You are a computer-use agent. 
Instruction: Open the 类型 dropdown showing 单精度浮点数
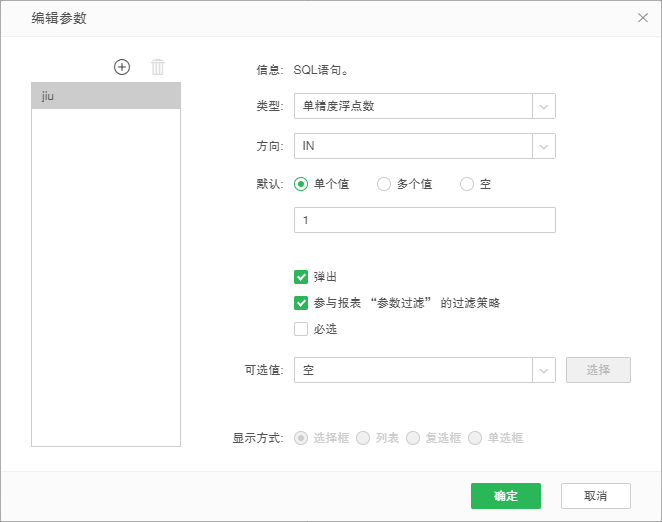pos(424,106)
